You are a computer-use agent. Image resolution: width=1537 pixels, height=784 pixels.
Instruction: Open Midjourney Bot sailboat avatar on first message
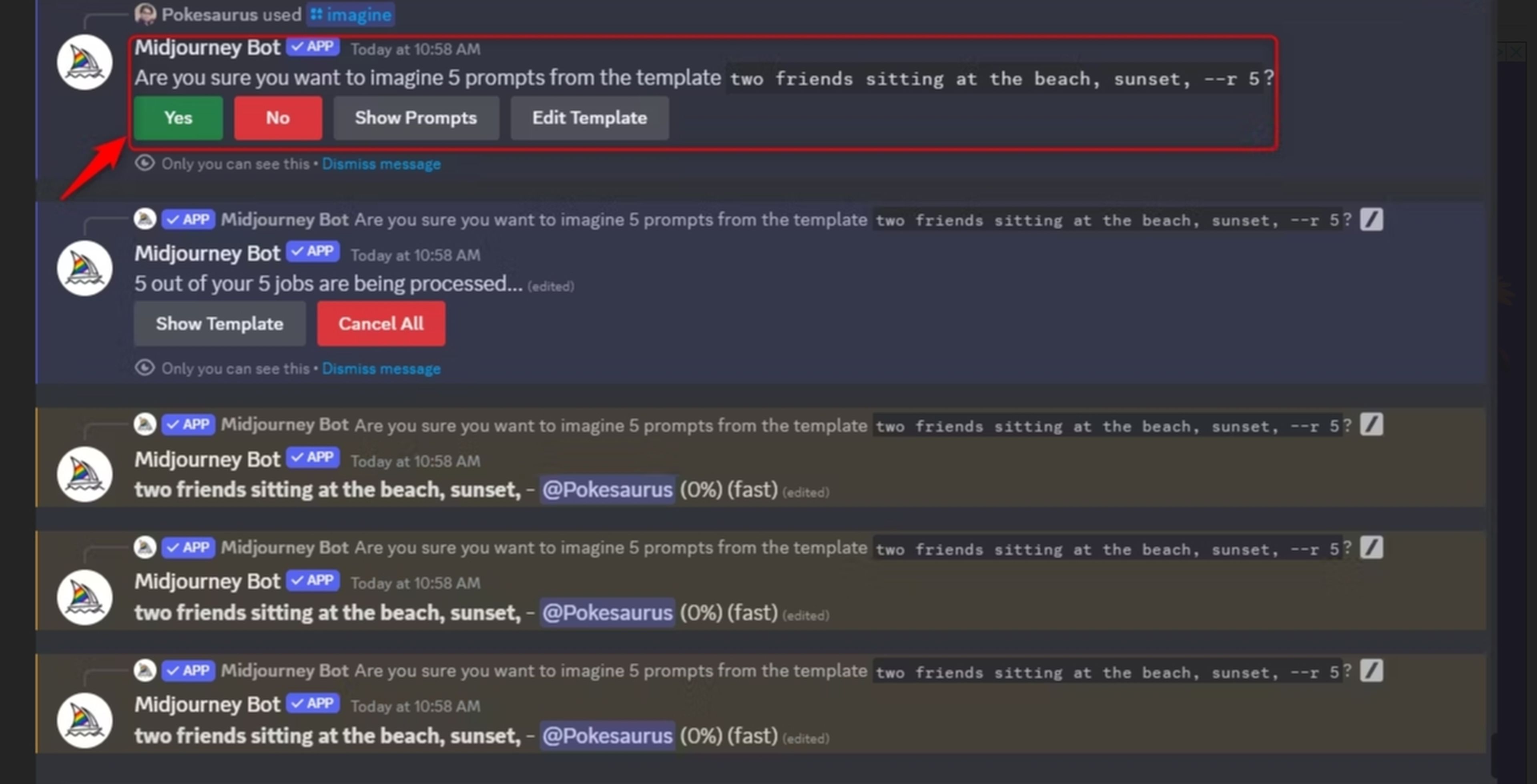pyautogui.click(x=85, y=63)
